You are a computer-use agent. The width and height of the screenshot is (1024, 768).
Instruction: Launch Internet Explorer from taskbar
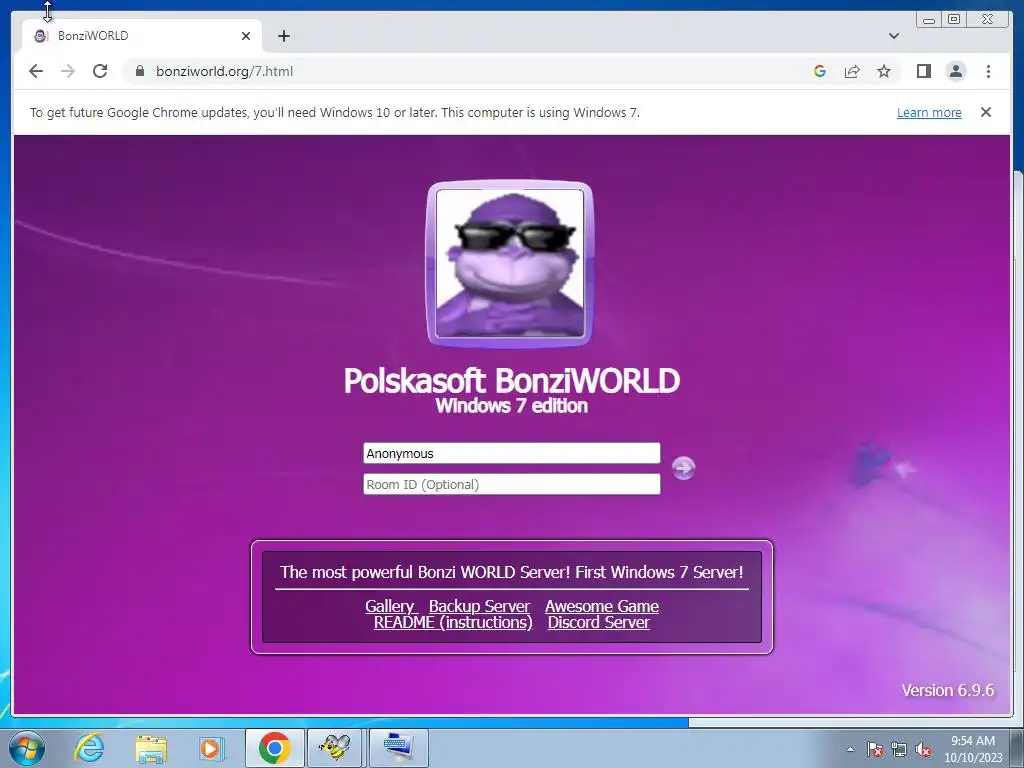(89, 748)
